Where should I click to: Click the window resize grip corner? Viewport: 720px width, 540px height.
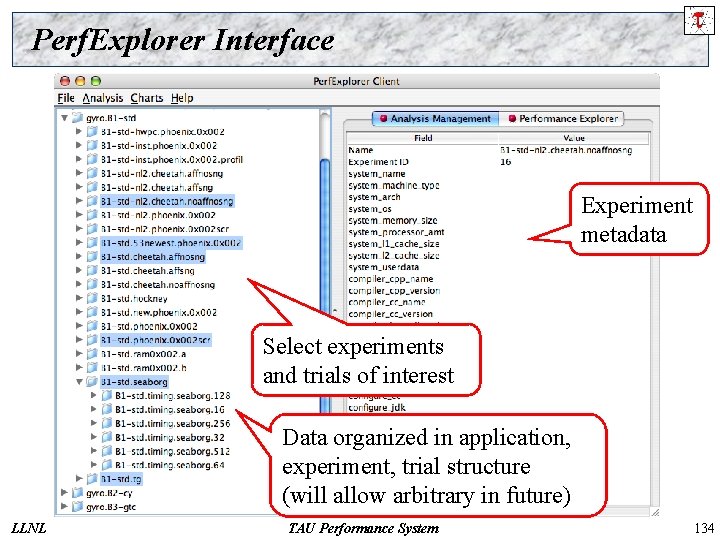[655, 512]
